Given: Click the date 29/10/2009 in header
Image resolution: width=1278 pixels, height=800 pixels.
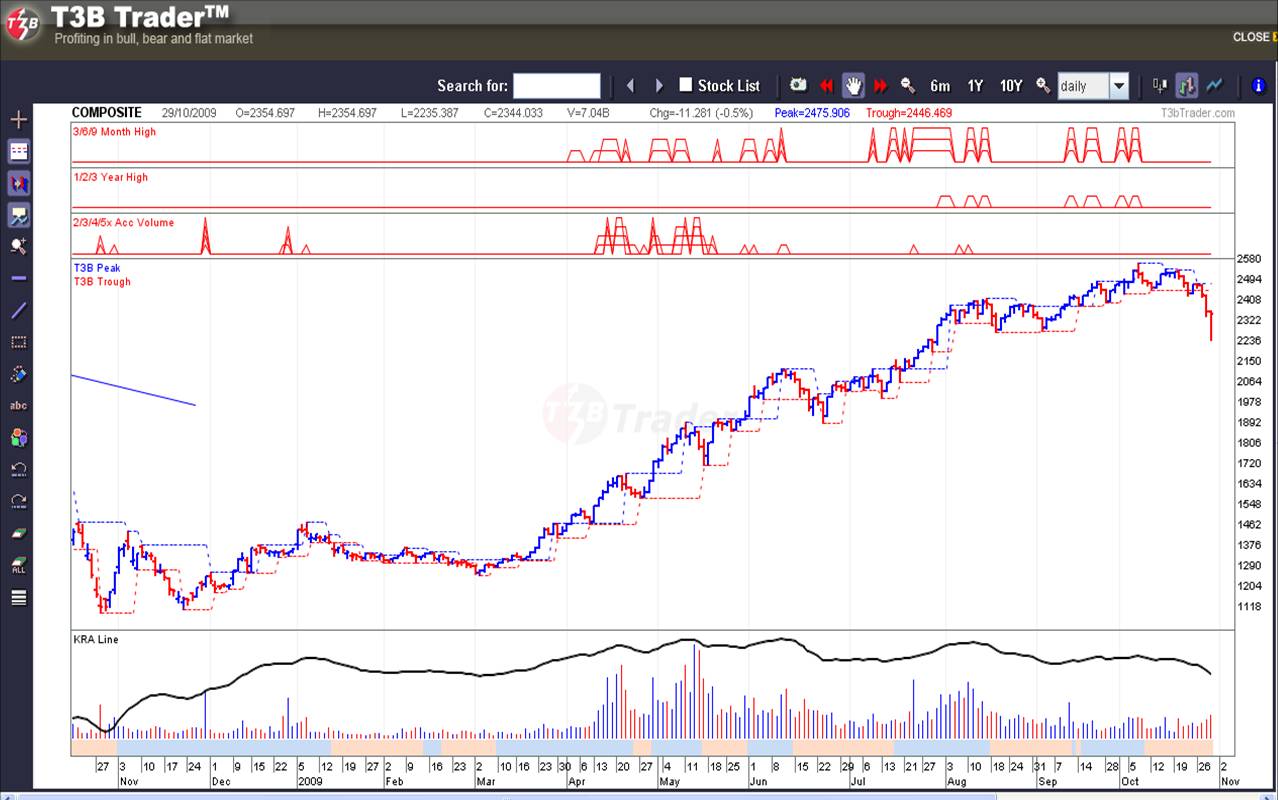Looking at the screenshot, I should (x=189, y=113).
